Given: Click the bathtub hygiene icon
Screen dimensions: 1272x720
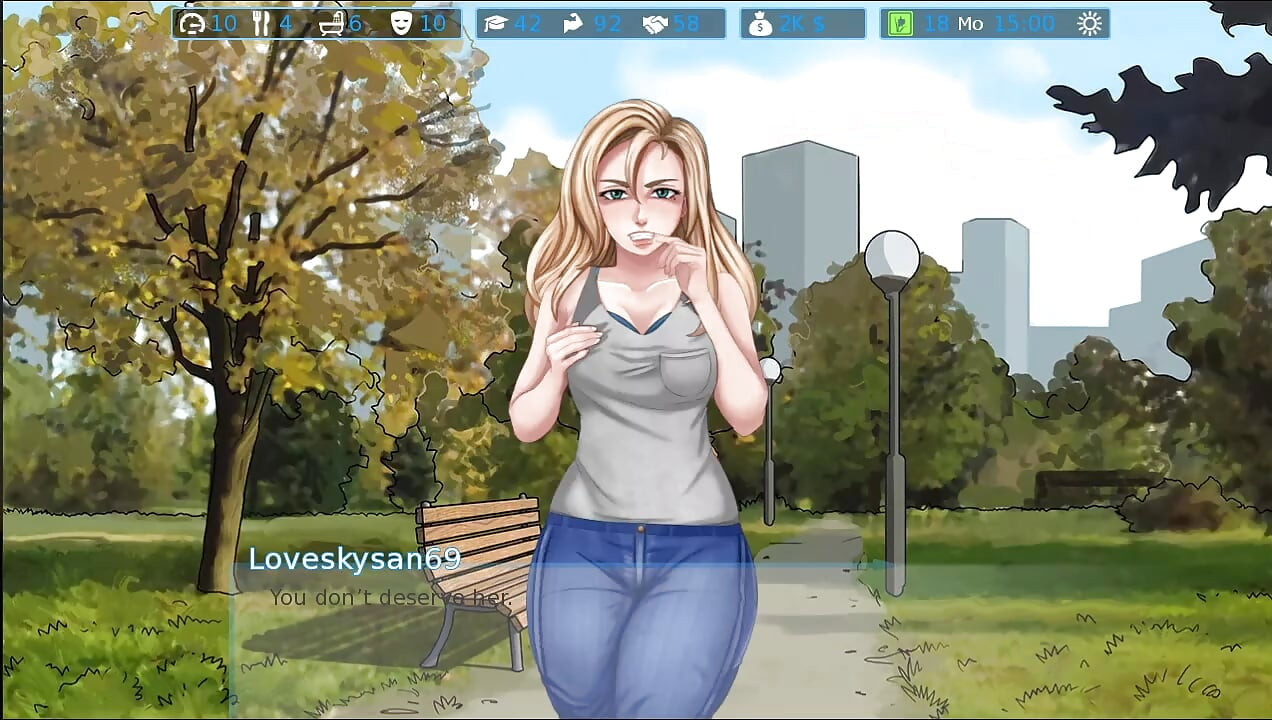Looking at the screenshot, I should pyautogui.click(x=331, y=23).
